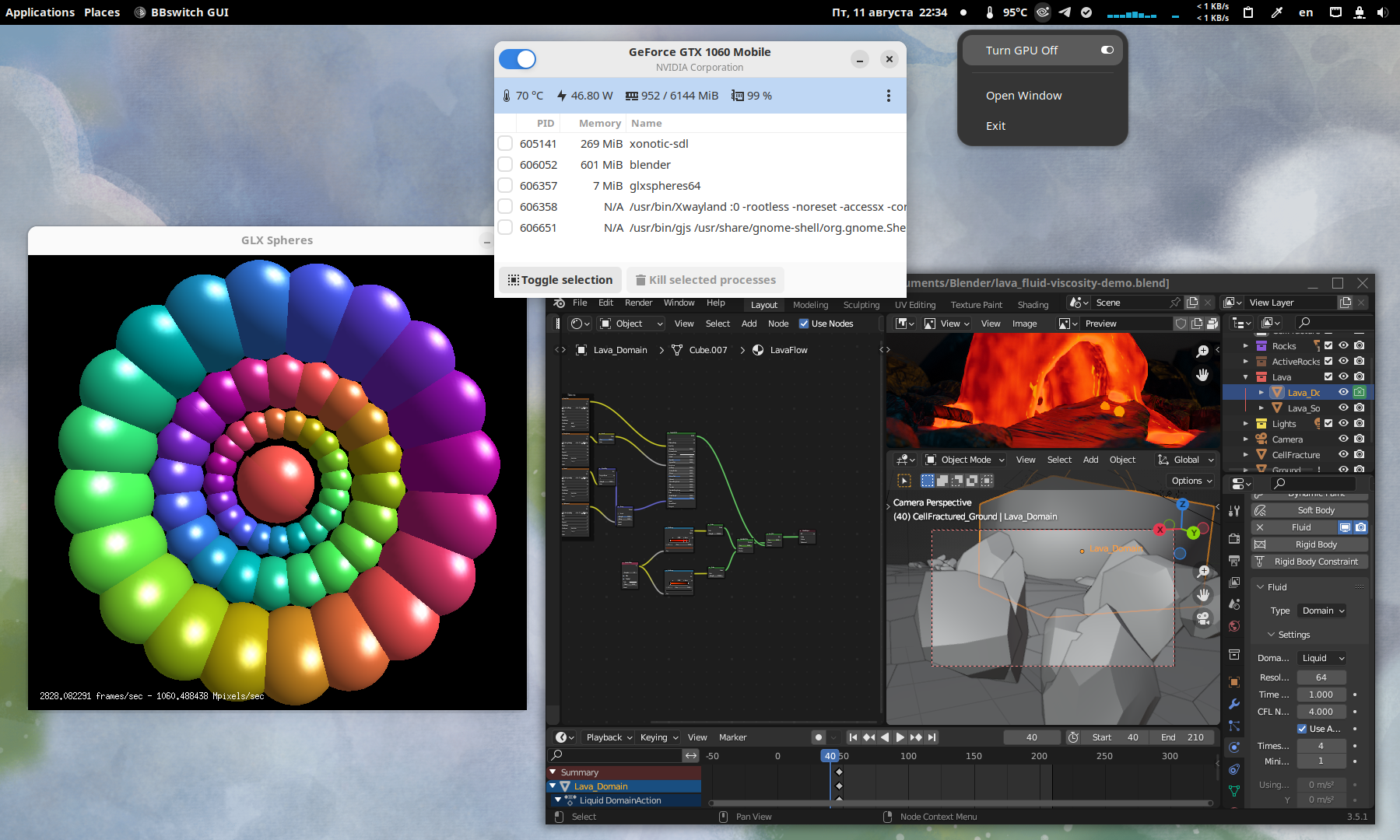Image resolution: width=1400 pixels, height=840 pixels.
Task: Disable render camera icon for Camera row
Action: [x=1359, y=439]
